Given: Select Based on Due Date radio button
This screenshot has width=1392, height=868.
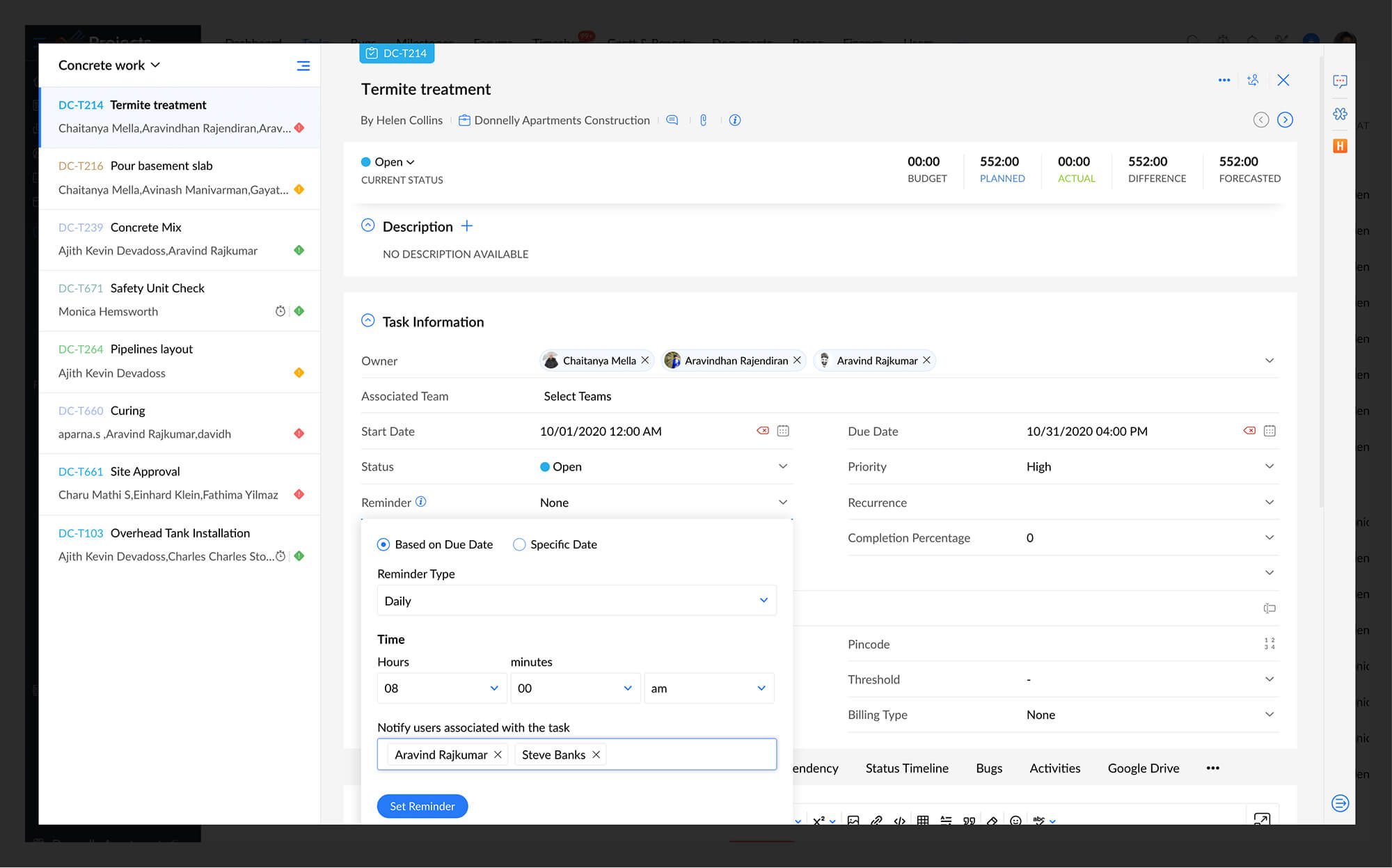Looking at the screenshot, I should coord(383,544).
